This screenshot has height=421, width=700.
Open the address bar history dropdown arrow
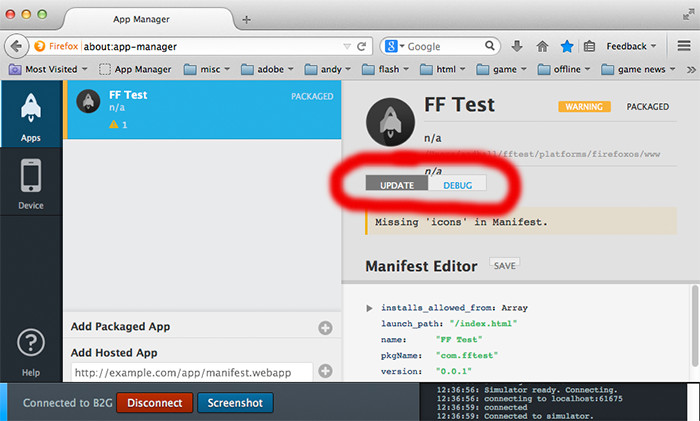[x=347, y=46]
